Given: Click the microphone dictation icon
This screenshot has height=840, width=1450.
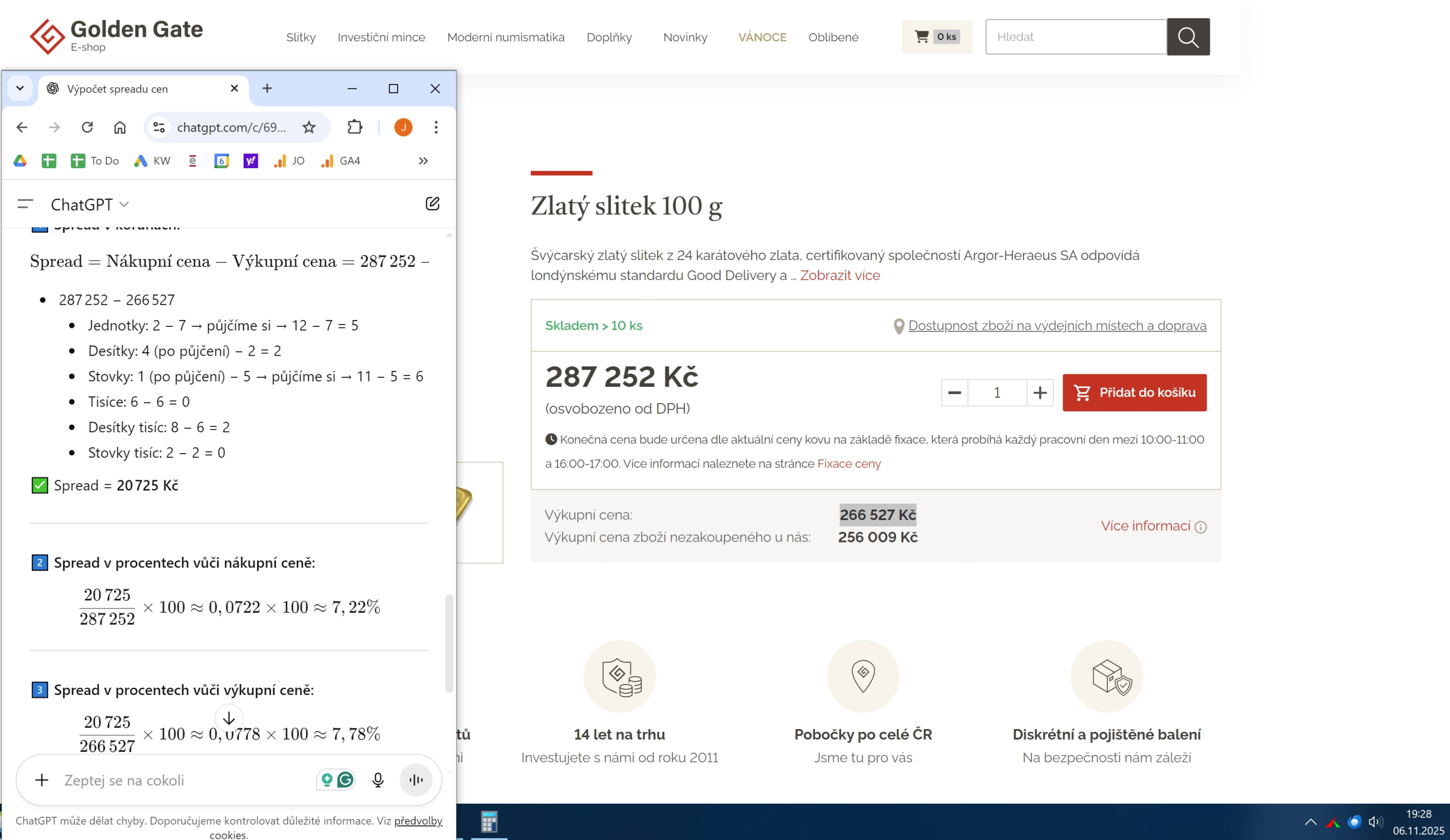Looking at the screenshot, I should click(x=377, y=780).
